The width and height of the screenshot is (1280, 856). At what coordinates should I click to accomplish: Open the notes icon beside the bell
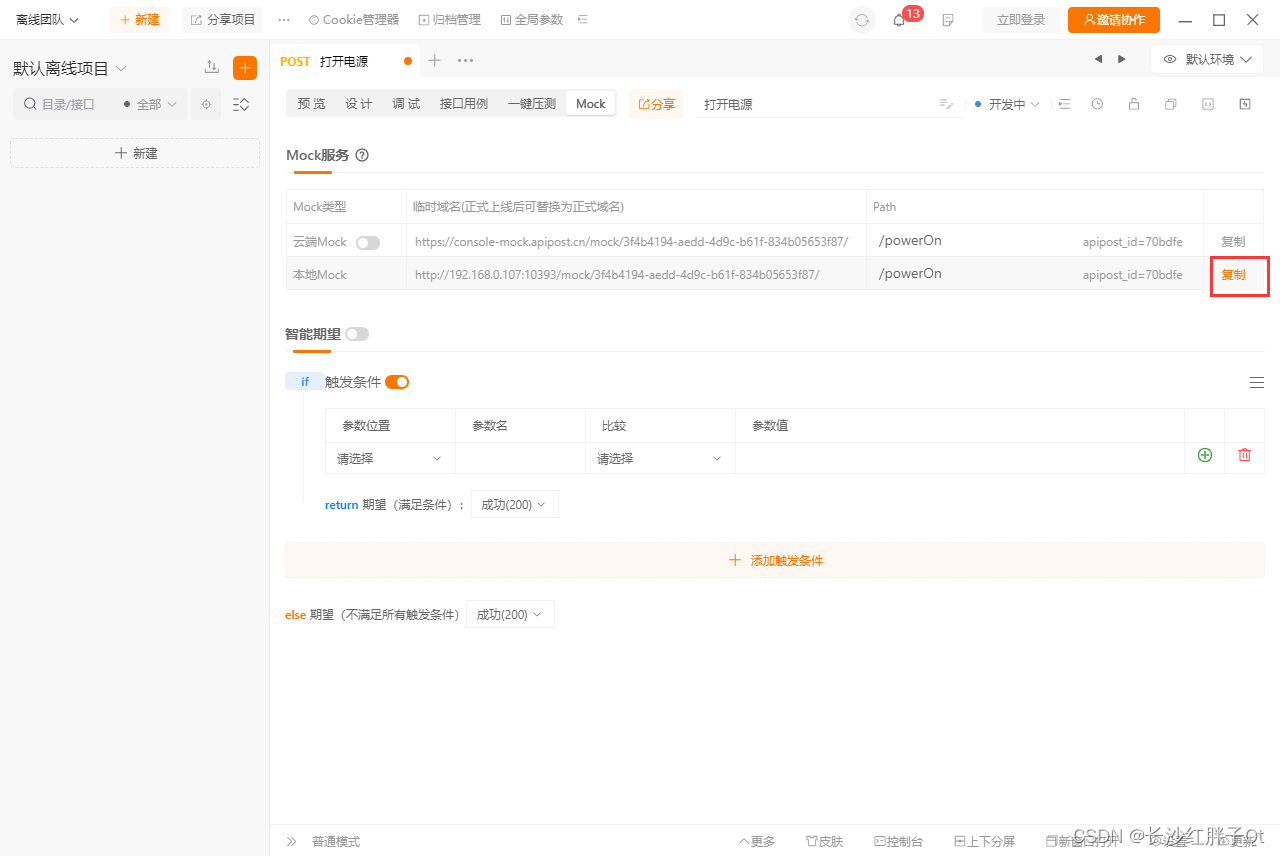(x=948, y=20)
